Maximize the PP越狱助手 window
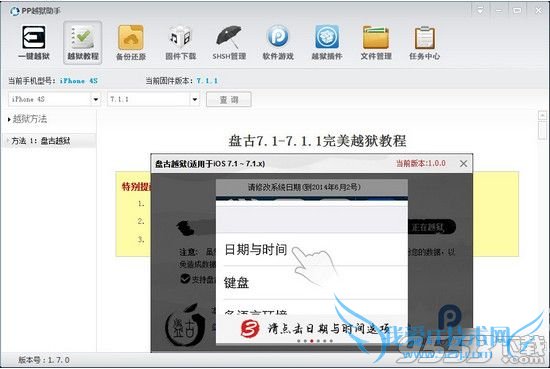The image size is (550, 369). [517, 11]
